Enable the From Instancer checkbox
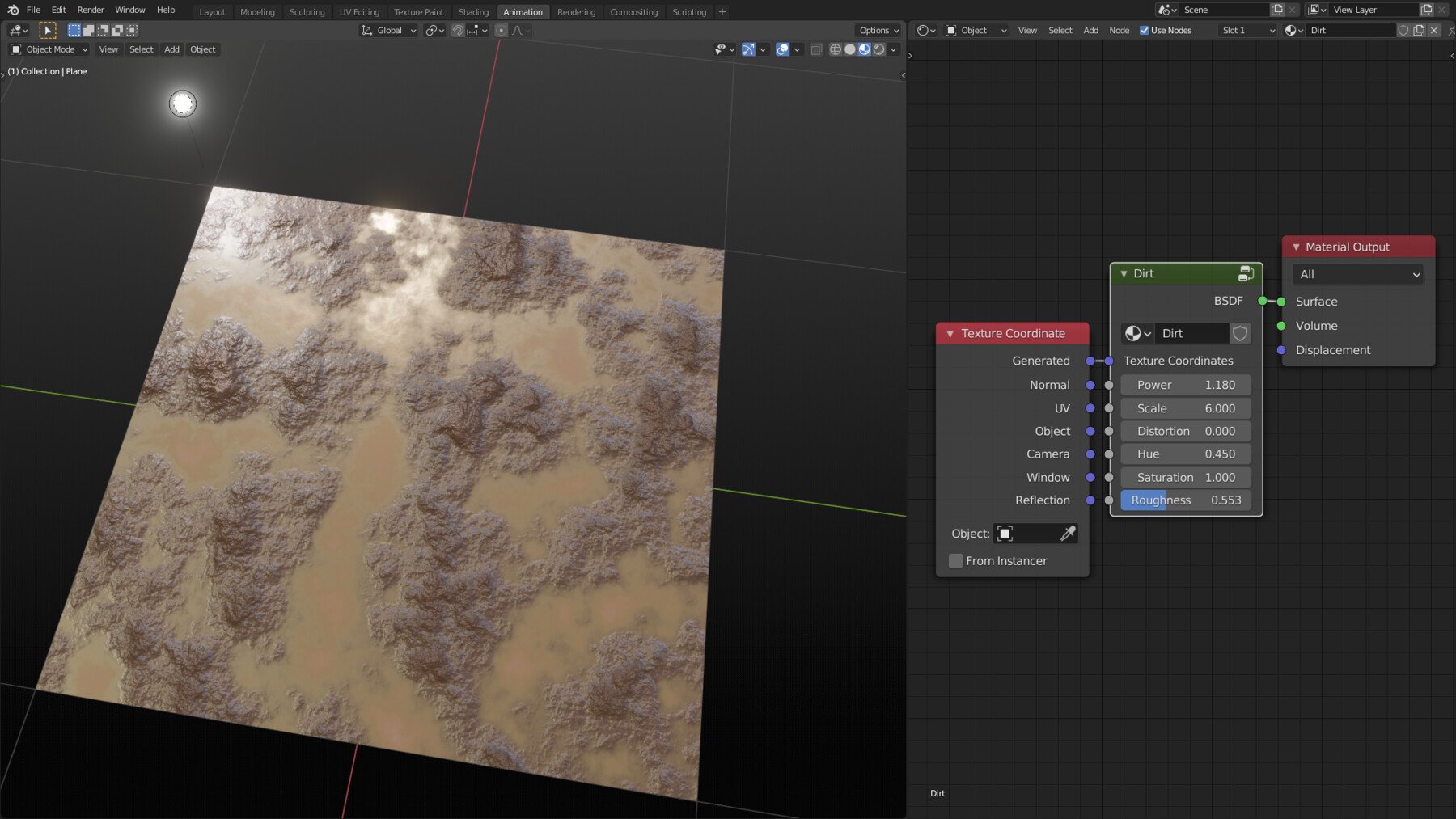The height and width of the screenshot is (819, 1456). click(x=956, y=561)
